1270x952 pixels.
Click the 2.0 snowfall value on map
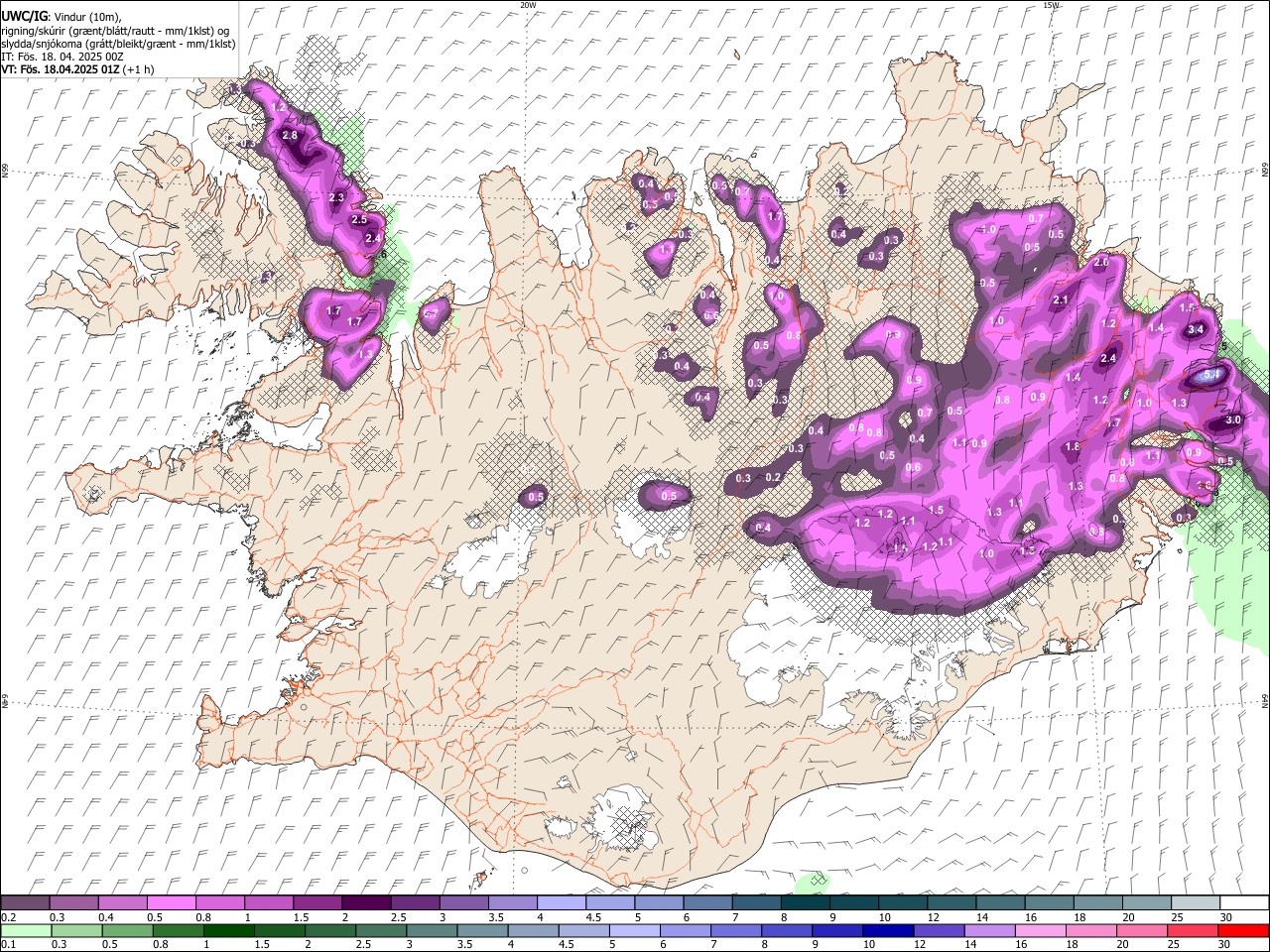click(x=1100, y=263)
